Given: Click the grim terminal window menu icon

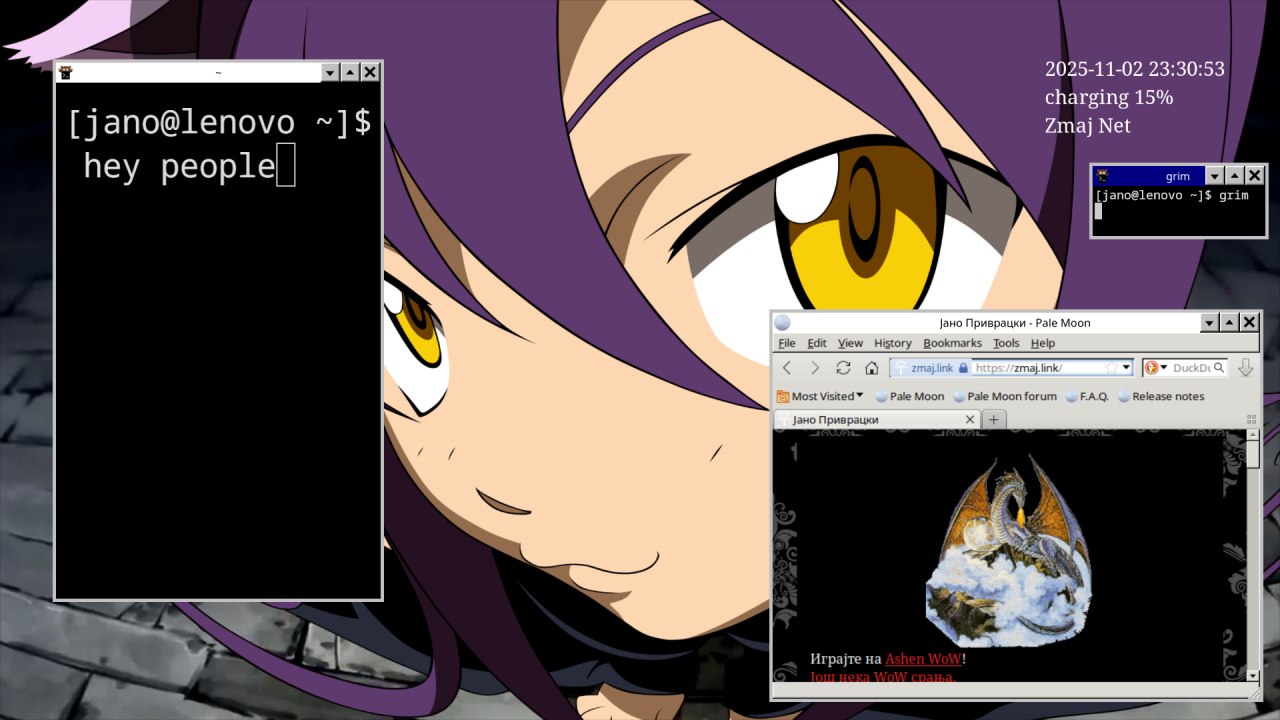Looking at the screenshot, I should pos(1102,176).
